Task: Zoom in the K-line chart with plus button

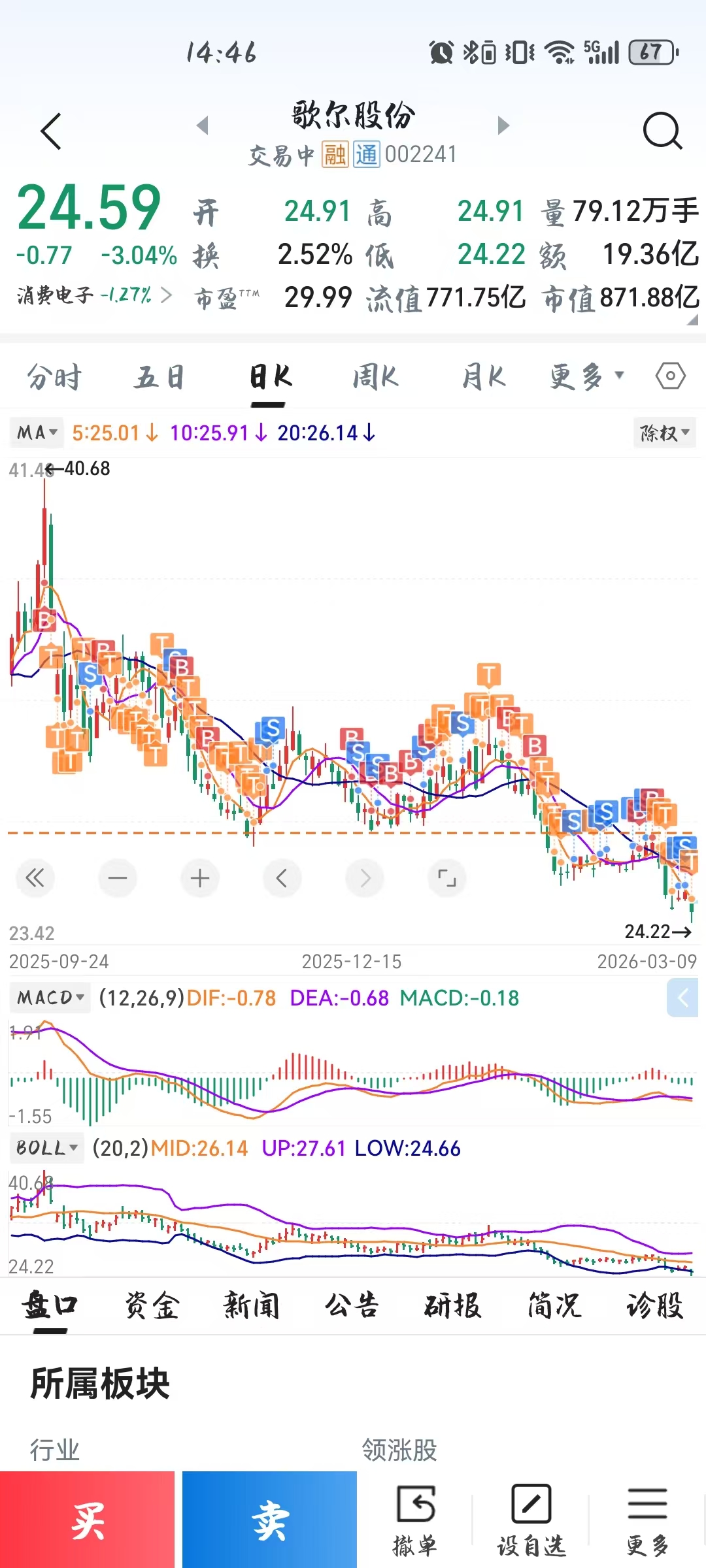Action: pyautogui.click(x=200, y=878)
